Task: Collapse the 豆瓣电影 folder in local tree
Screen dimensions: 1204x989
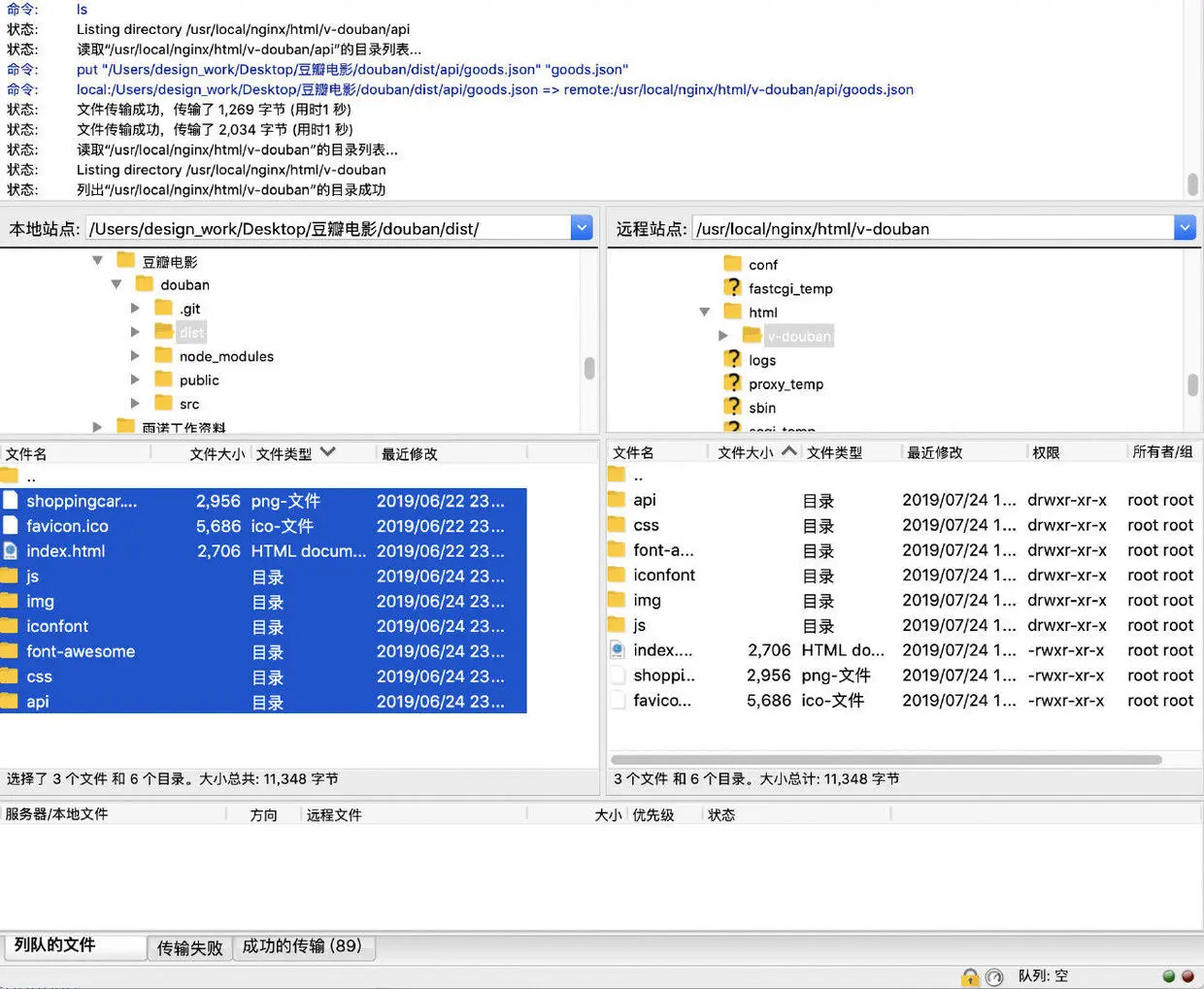Action: coord(97,260)
